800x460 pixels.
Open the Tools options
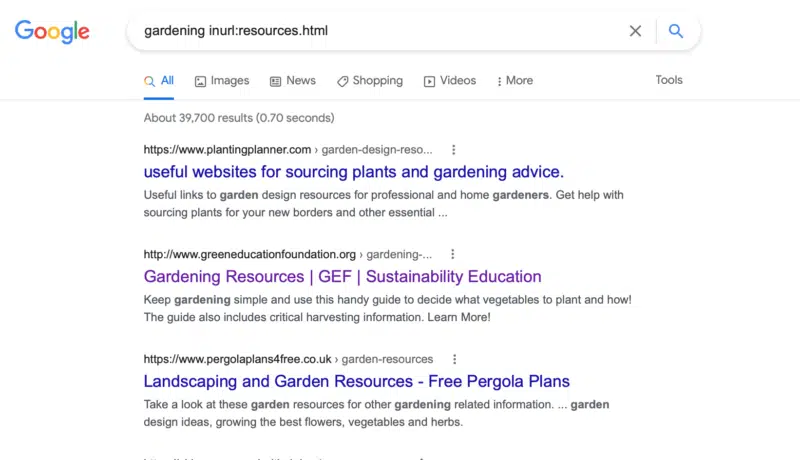click(x=669, y=80)
